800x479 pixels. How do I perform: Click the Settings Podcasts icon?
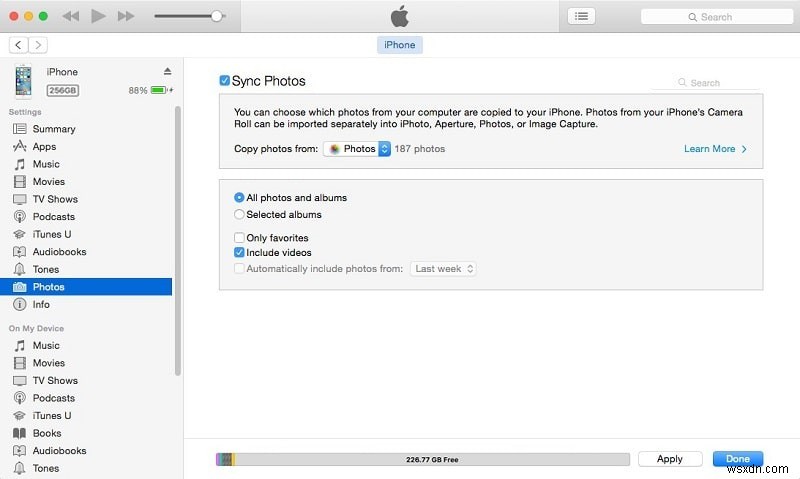(x=19, y=217)
